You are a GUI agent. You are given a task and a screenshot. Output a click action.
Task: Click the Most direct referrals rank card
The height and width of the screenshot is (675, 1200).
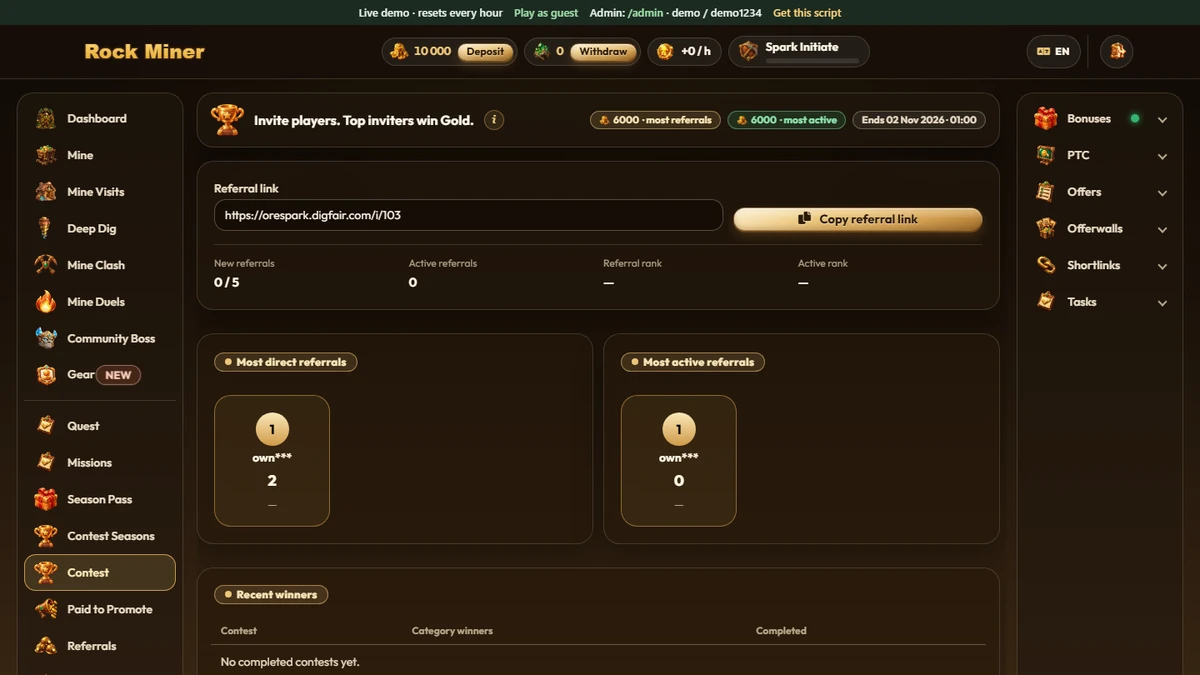(272, 461)
